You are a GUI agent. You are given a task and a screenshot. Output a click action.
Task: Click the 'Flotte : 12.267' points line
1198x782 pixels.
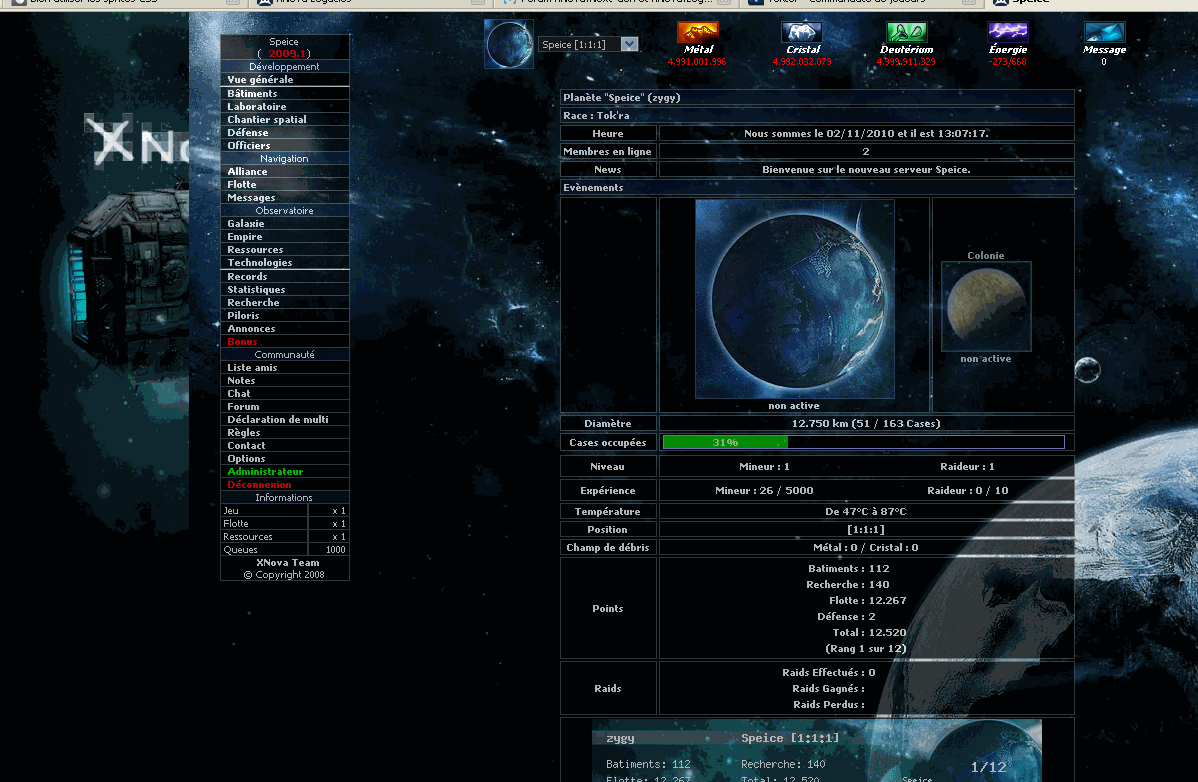click(x=867, y=600)
